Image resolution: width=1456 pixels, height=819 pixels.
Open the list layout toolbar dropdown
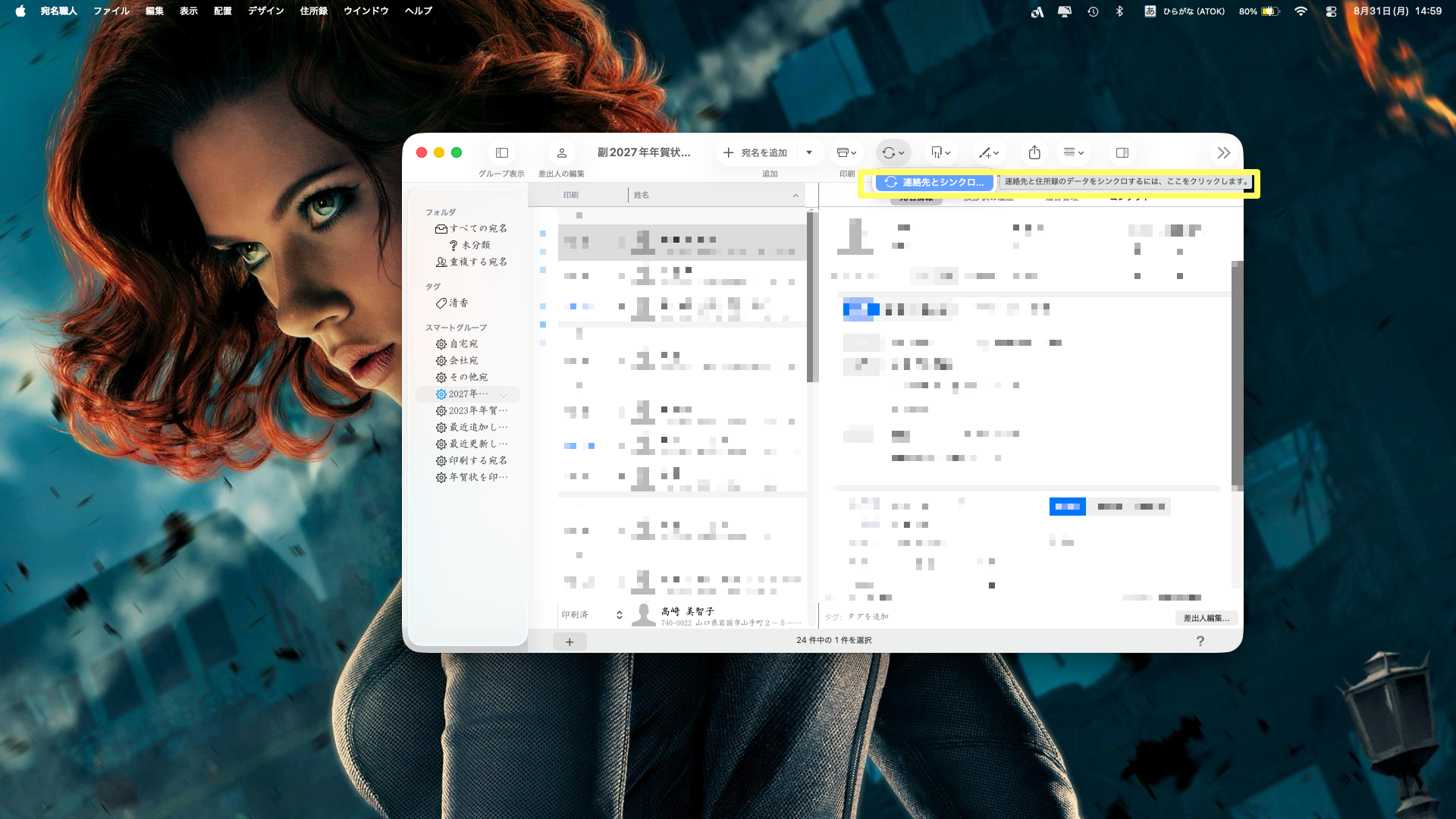coord(1073,152)
